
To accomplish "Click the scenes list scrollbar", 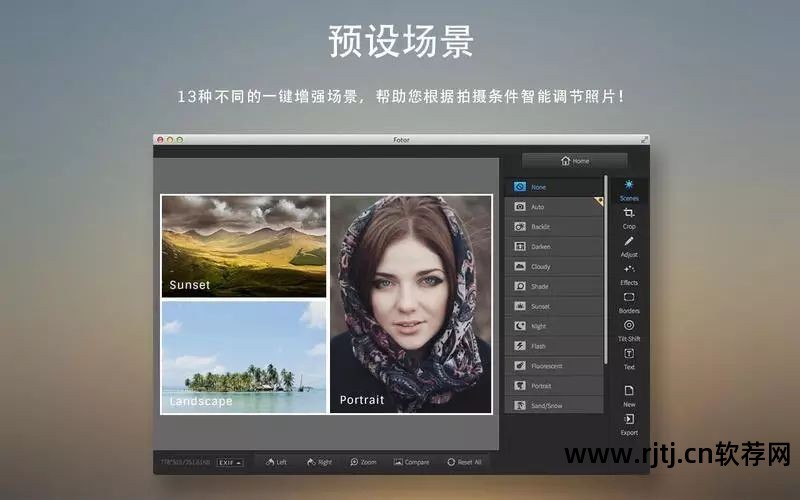I will click(606, 270).
